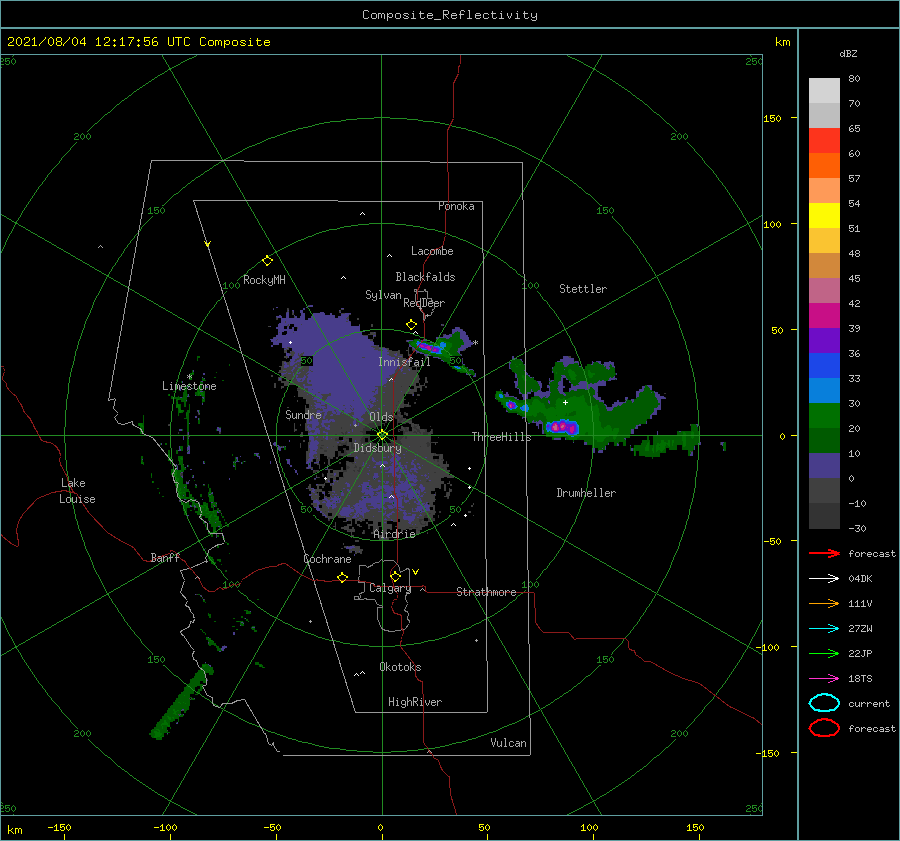The image size is (900, 841).
Task: Click the cyan current ellipse icon
Action: (x=824, y=703)
